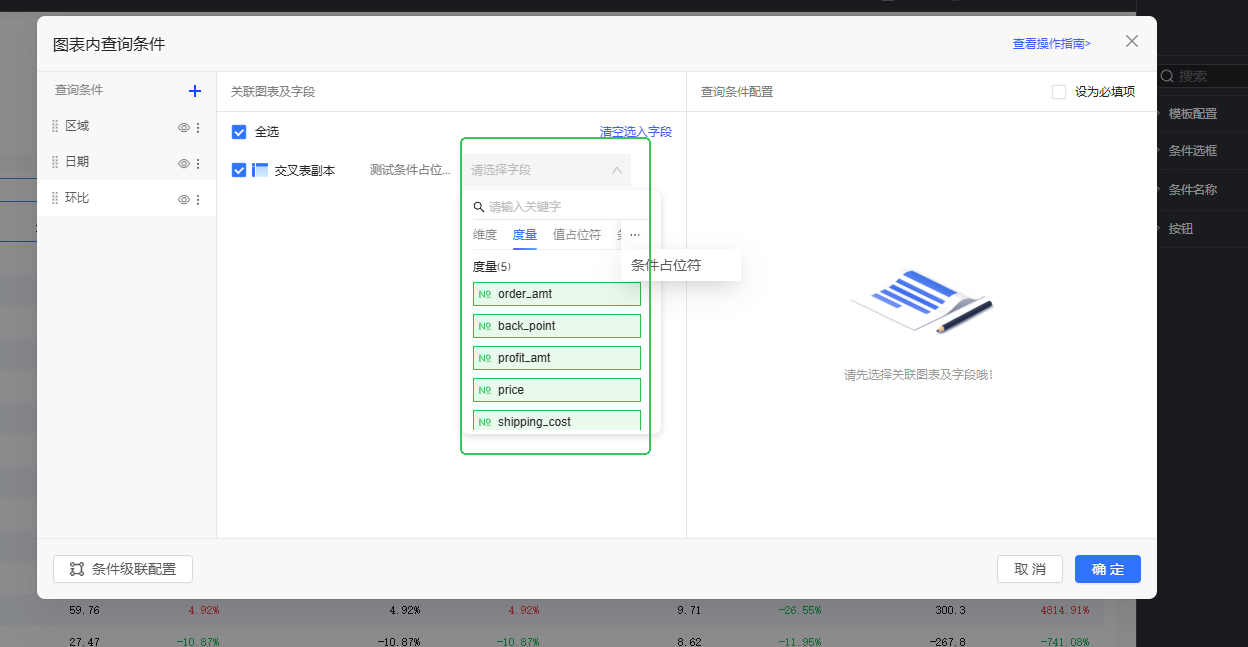The height and width of the screenshot is (647, 1248).
Task: Uncheck the 全选 checkbox
Action: coord(239,132)
